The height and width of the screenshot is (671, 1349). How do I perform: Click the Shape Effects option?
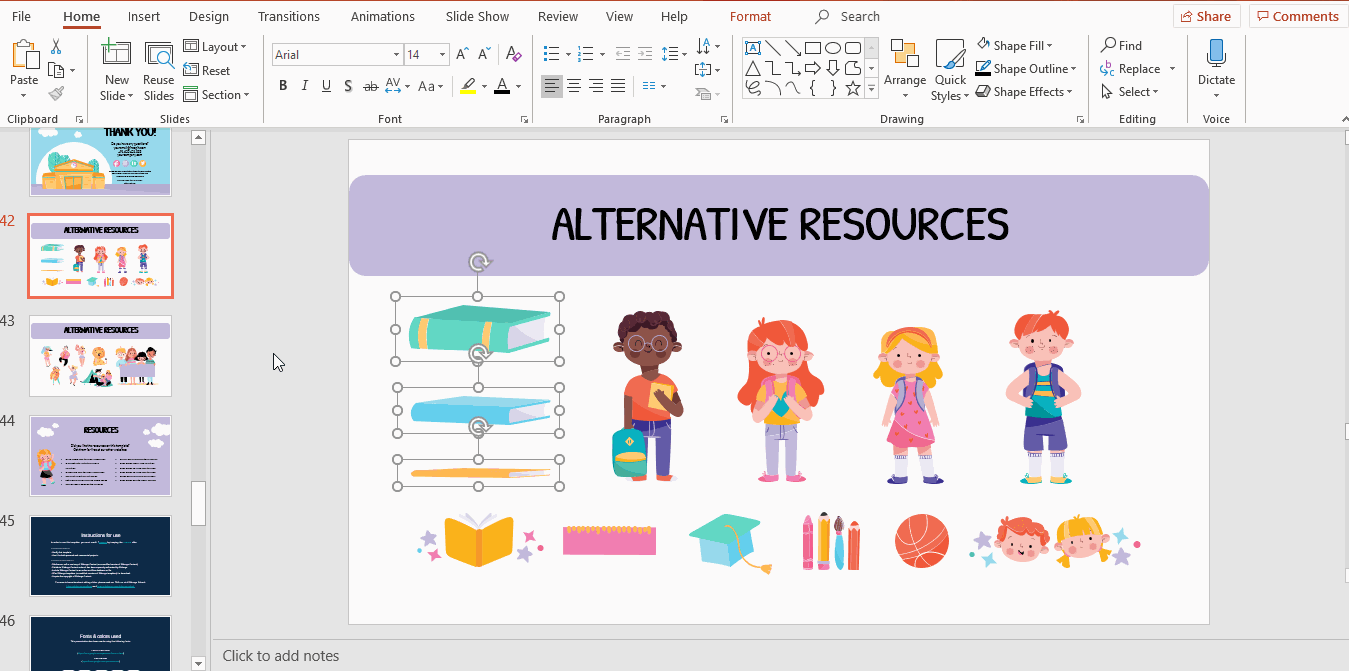(1026, 91)
